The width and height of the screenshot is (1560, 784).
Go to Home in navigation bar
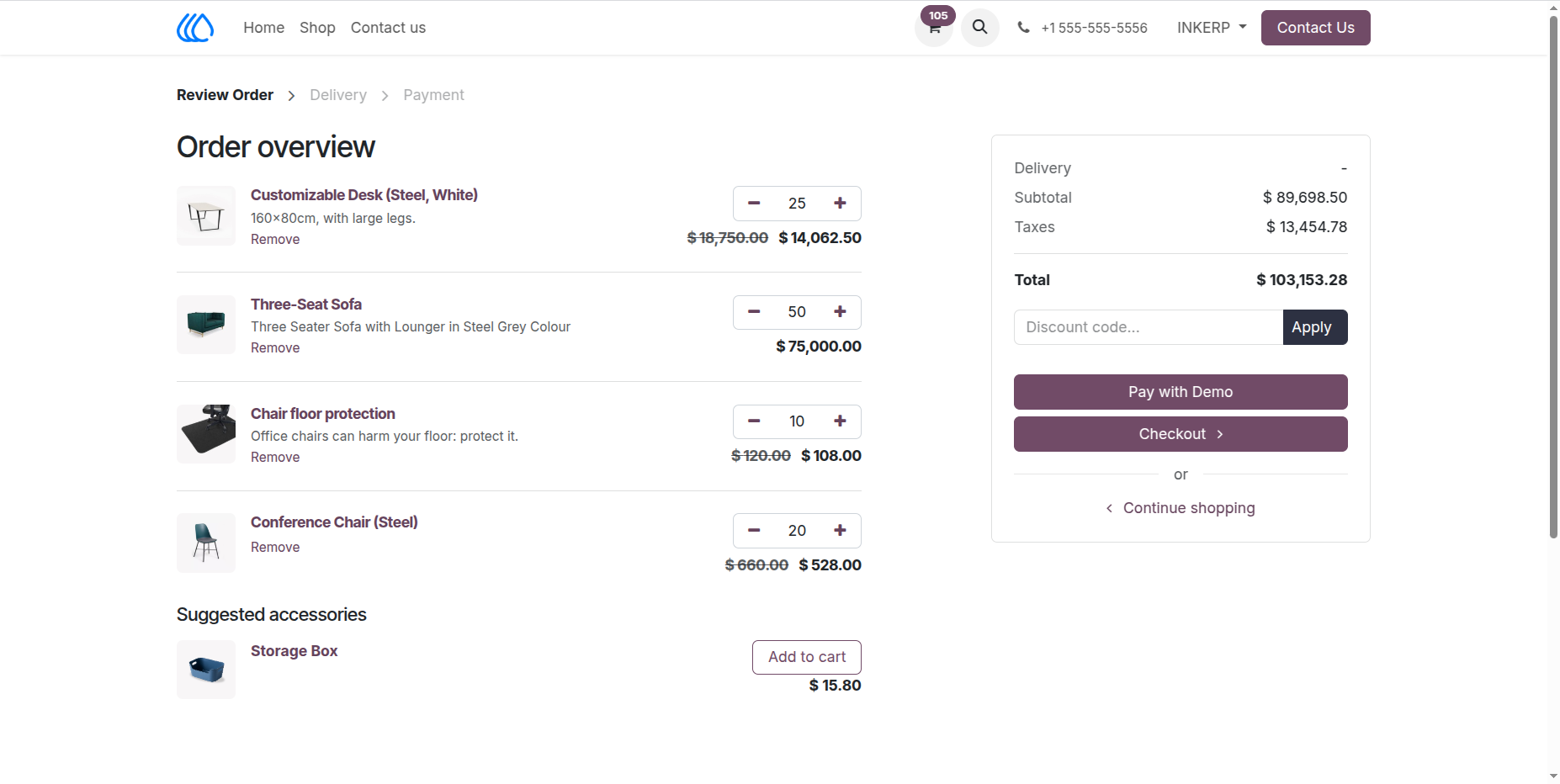click(x=264, y=28)
